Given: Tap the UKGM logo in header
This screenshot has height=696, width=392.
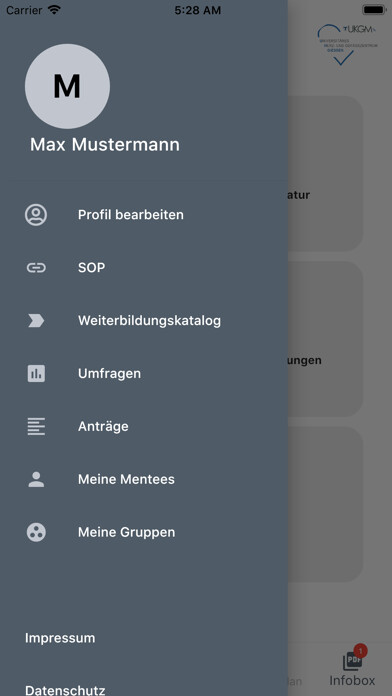Looking at the screenshot, I should point(347,44).
